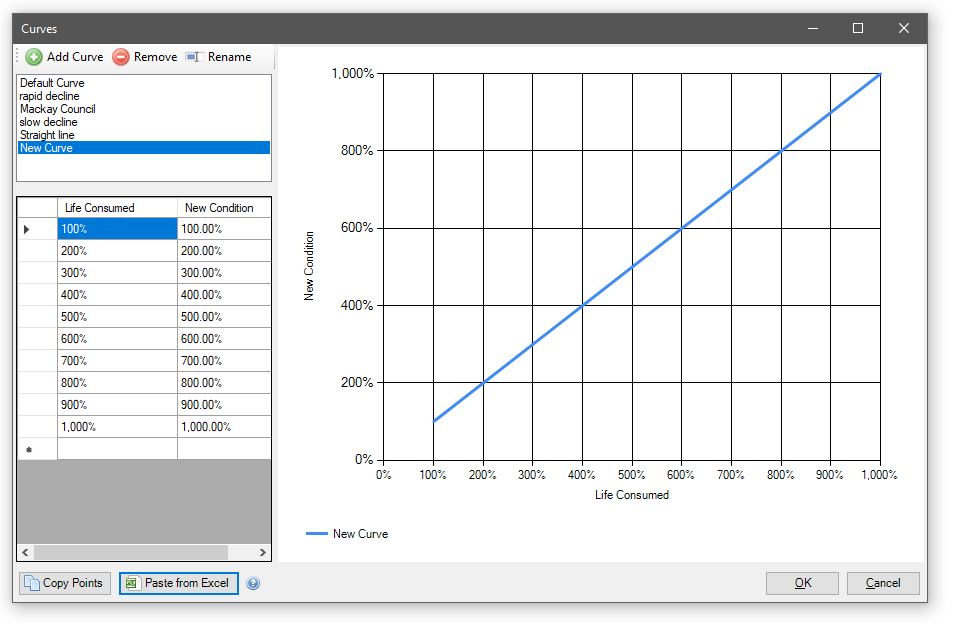This screenshot has width=954, height=637.
Task: Select the rapid decline curve
Action: point(49,96)
